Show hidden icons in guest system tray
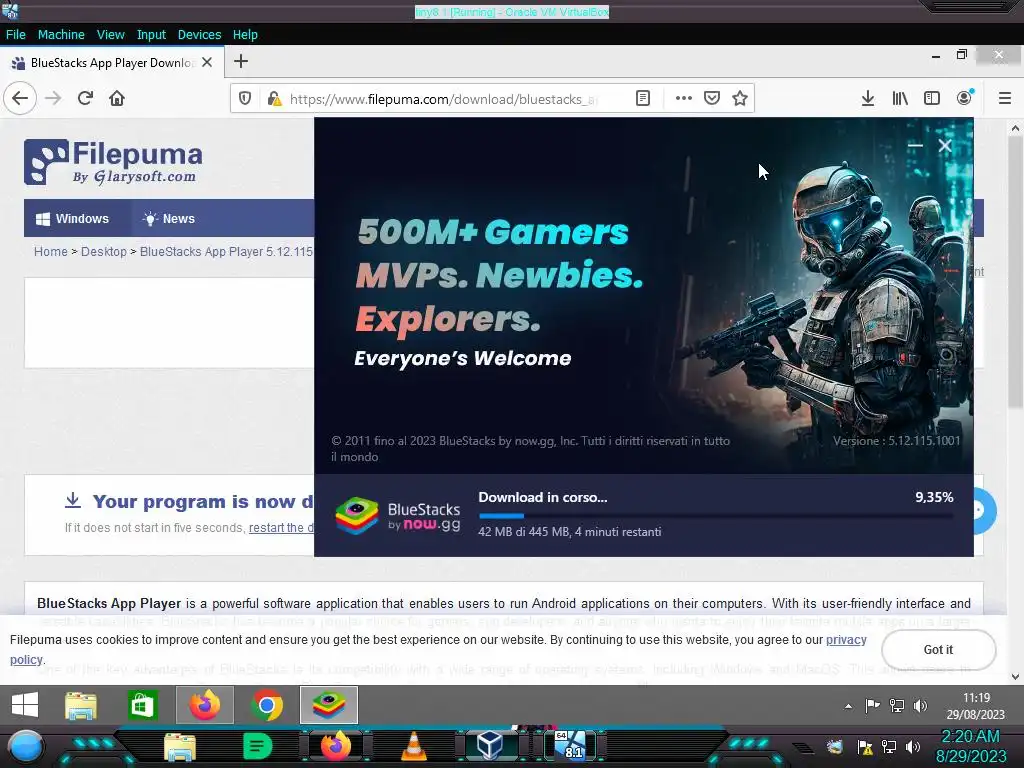The height and width of the screenshot is (768, 1024). coord(848,706)
